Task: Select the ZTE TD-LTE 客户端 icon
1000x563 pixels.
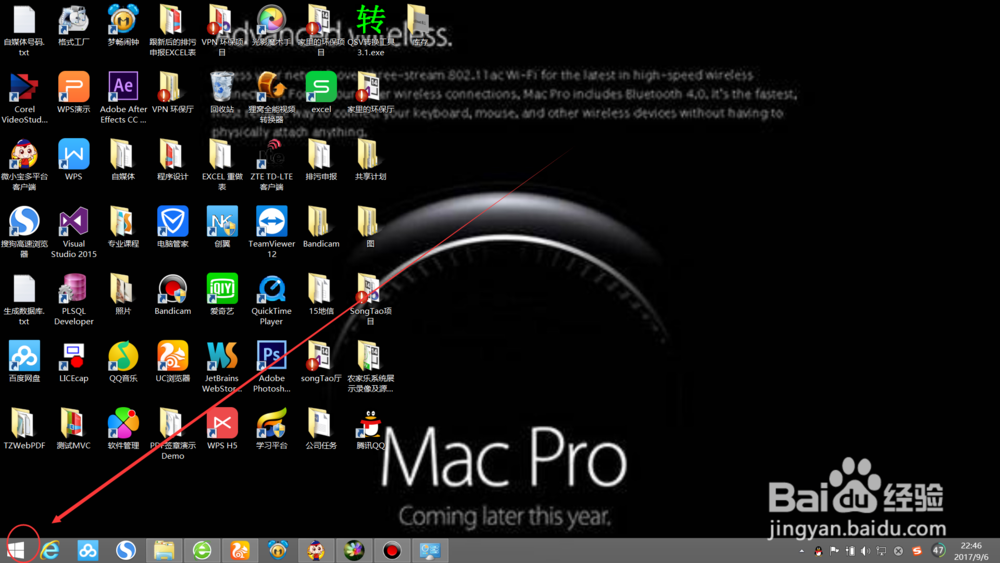Action: coord(271,165)
